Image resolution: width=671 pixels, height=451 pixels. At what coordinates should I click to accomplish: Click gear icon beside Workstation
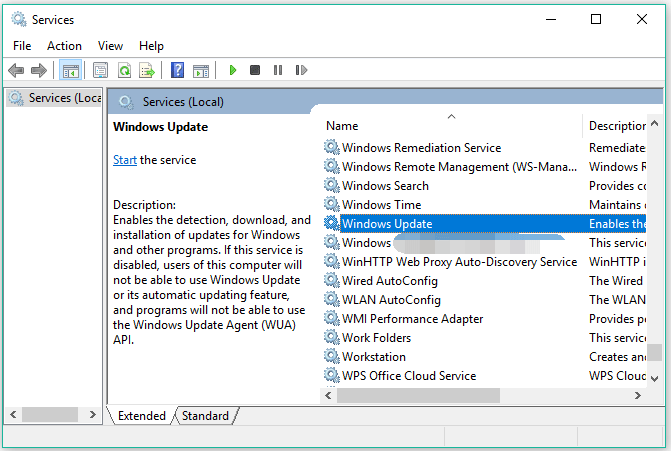tap(331, 356)
